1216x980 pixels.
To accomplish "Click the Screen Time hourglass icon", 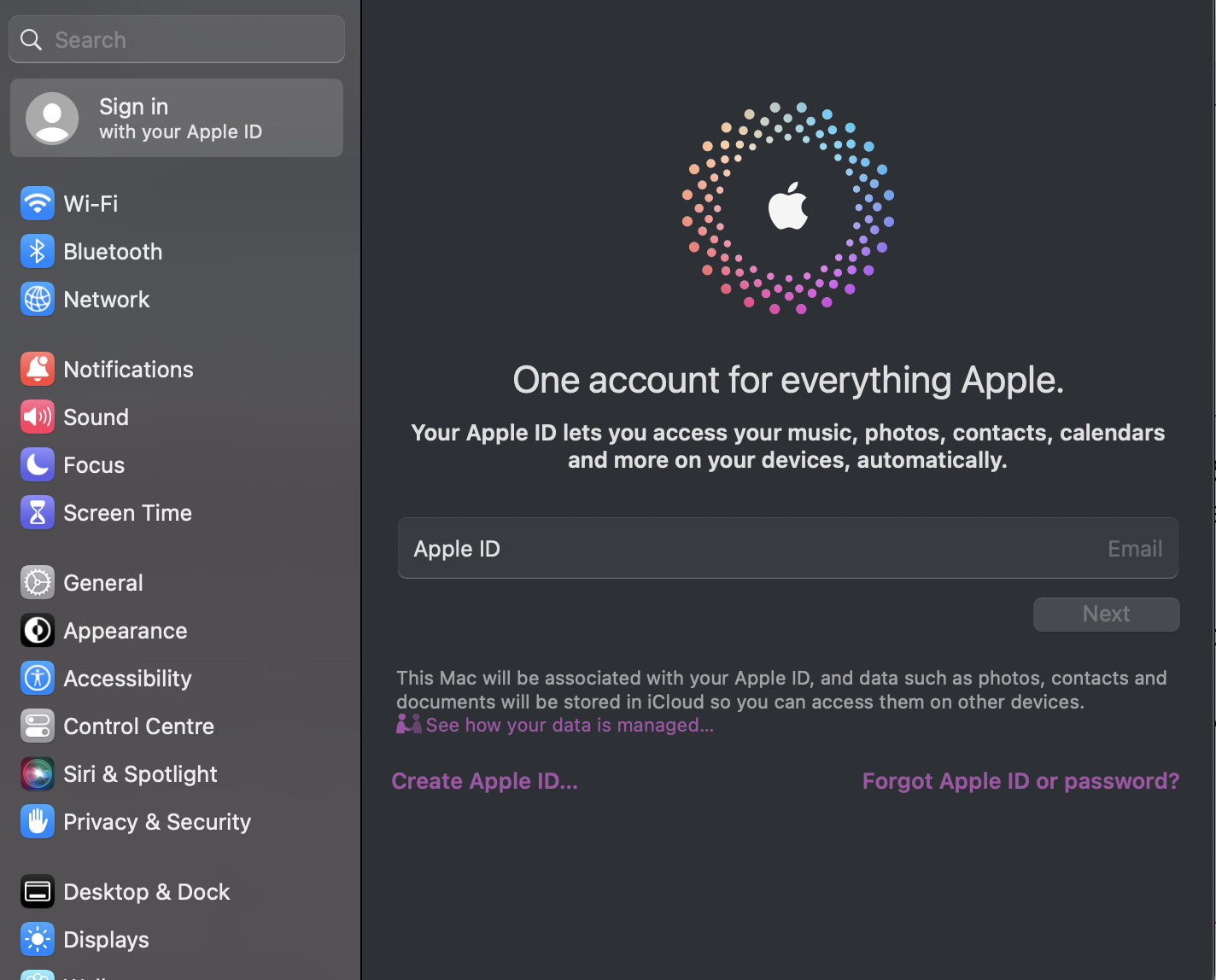I will point(38,512).
